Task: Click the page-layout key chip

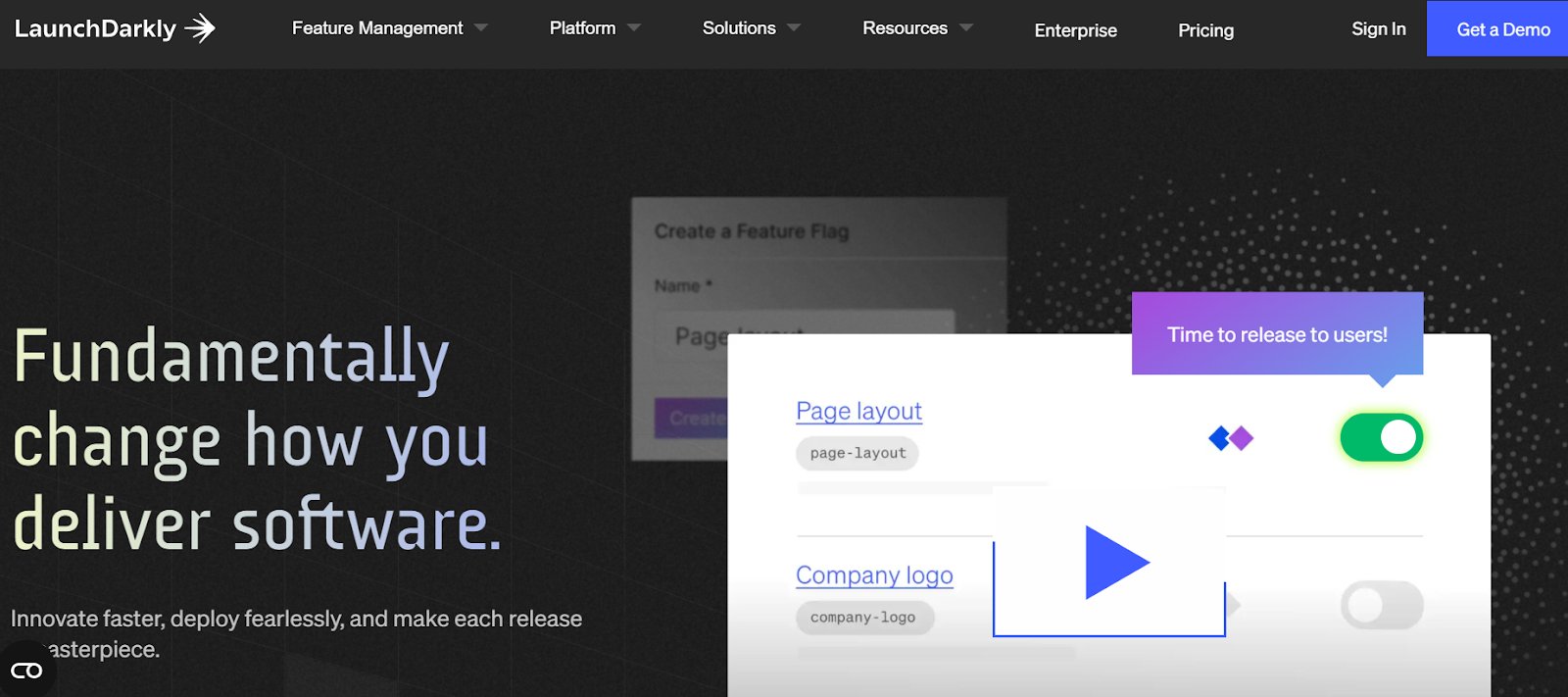Action: pos(857,453)
